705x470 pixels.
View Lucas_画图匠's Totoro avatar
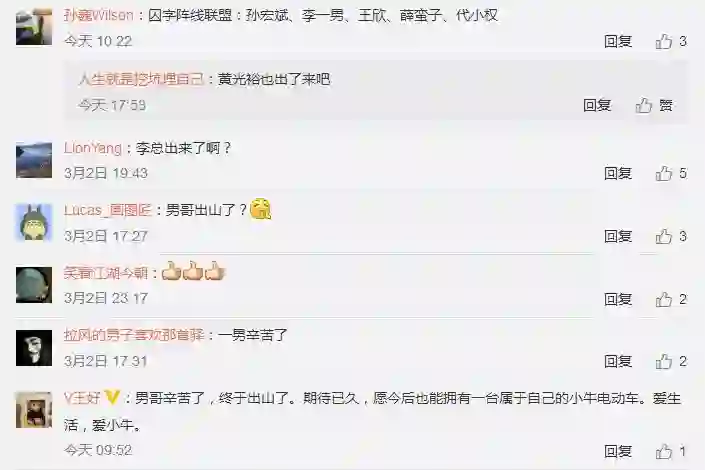click(34, 223)
